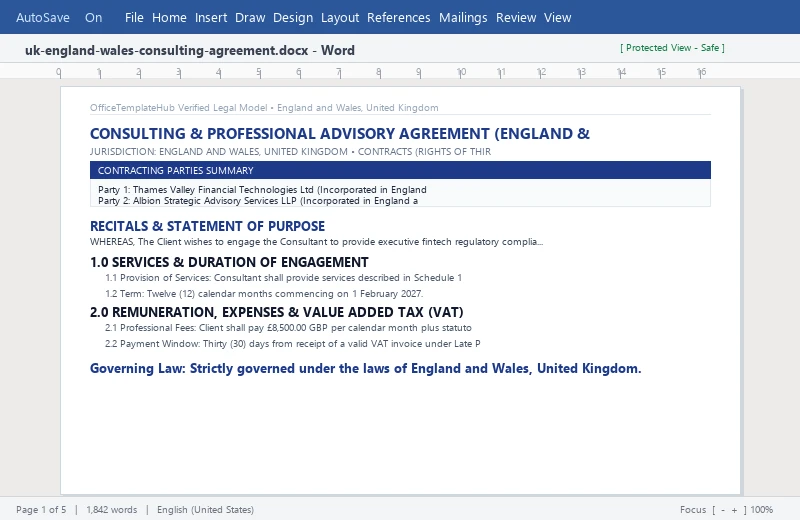Click the 2.0 Remuneration heading

(x=277, y=312)
